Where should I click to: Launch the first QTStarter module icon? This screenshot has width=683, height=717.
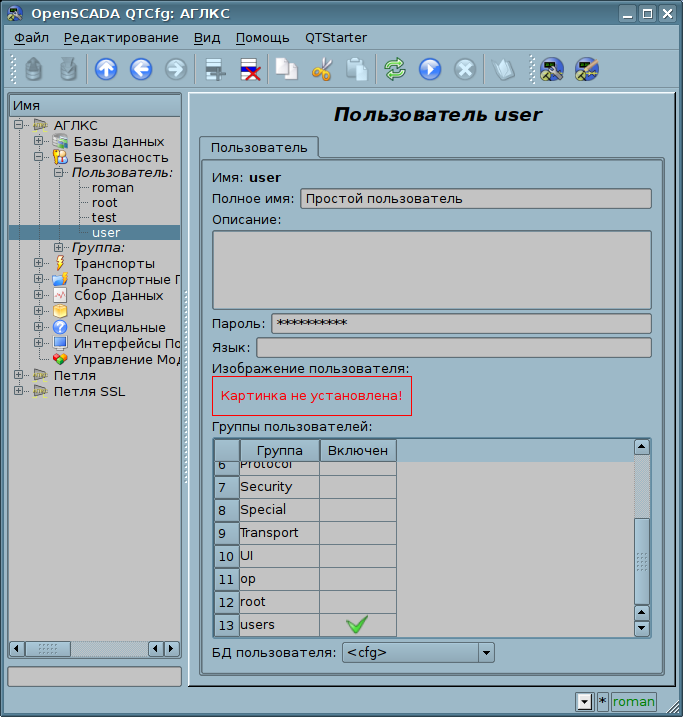pos(552,70)
